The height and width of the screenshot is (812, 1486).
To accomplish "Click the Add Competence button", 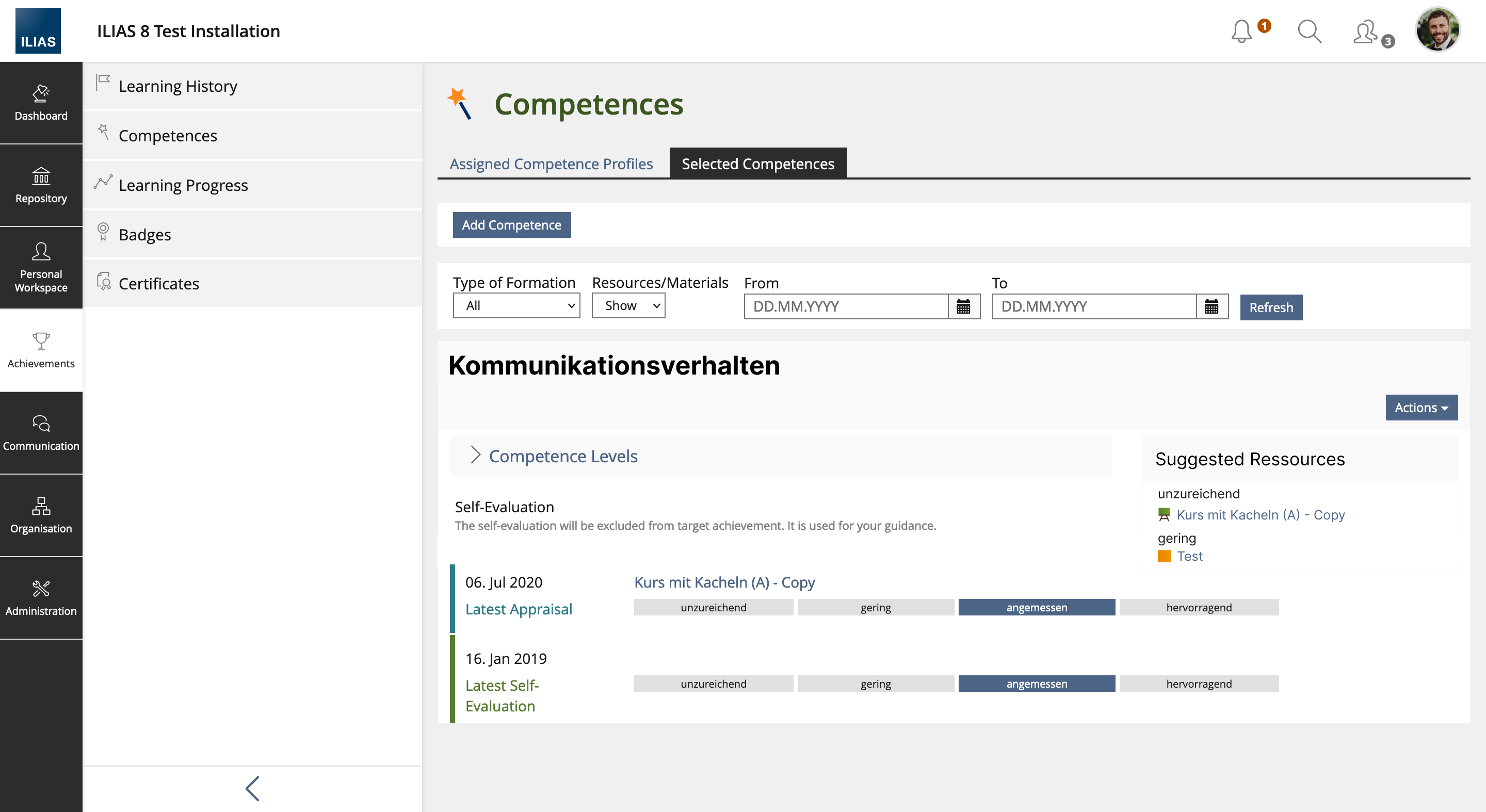I will tap(511, 225).
